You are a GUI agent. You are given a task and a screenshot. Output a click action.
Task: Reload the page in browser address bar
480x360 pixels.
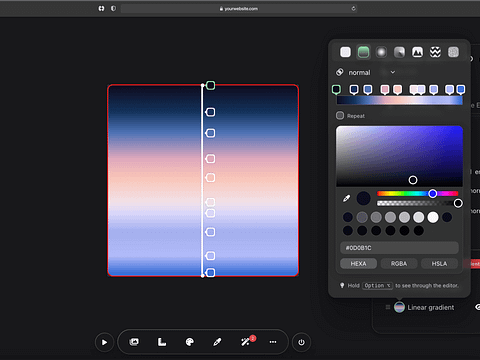tap(353, 9)
